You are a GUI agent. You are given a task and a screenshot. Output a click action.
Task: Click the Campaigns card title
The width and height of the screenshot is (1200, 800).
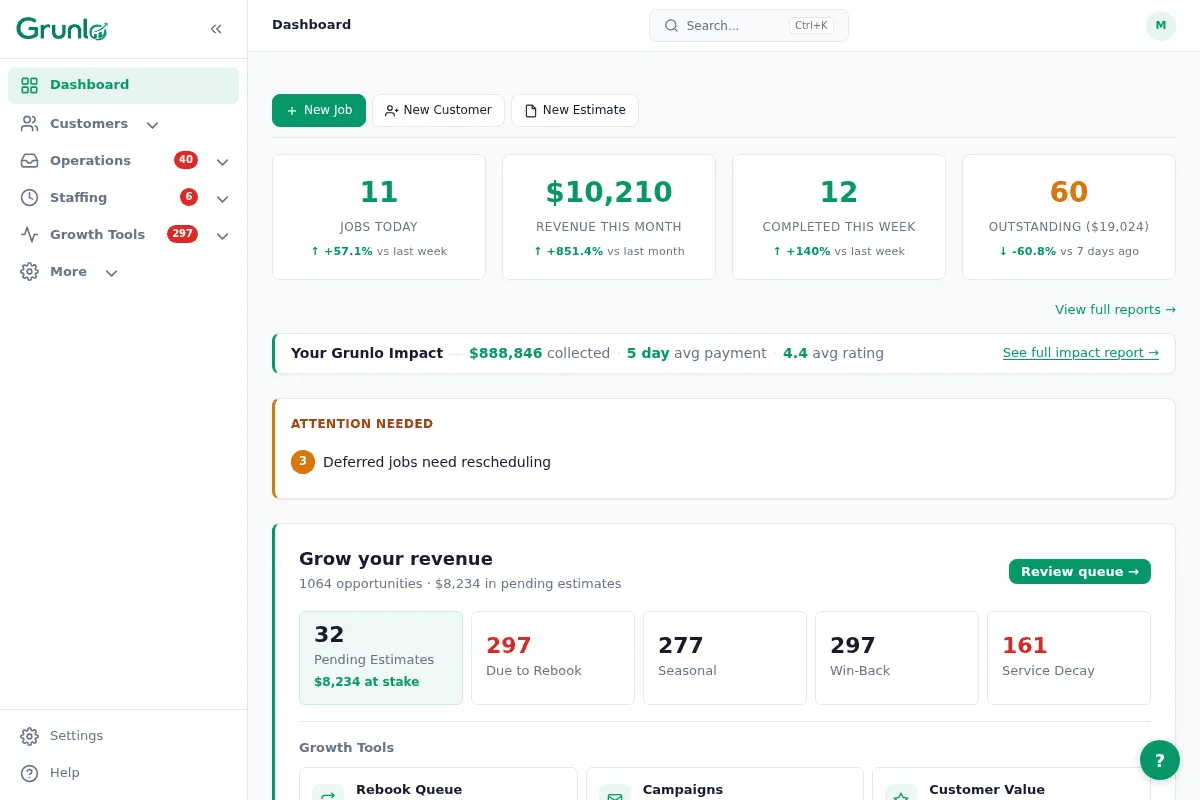(x=683, y=790)
